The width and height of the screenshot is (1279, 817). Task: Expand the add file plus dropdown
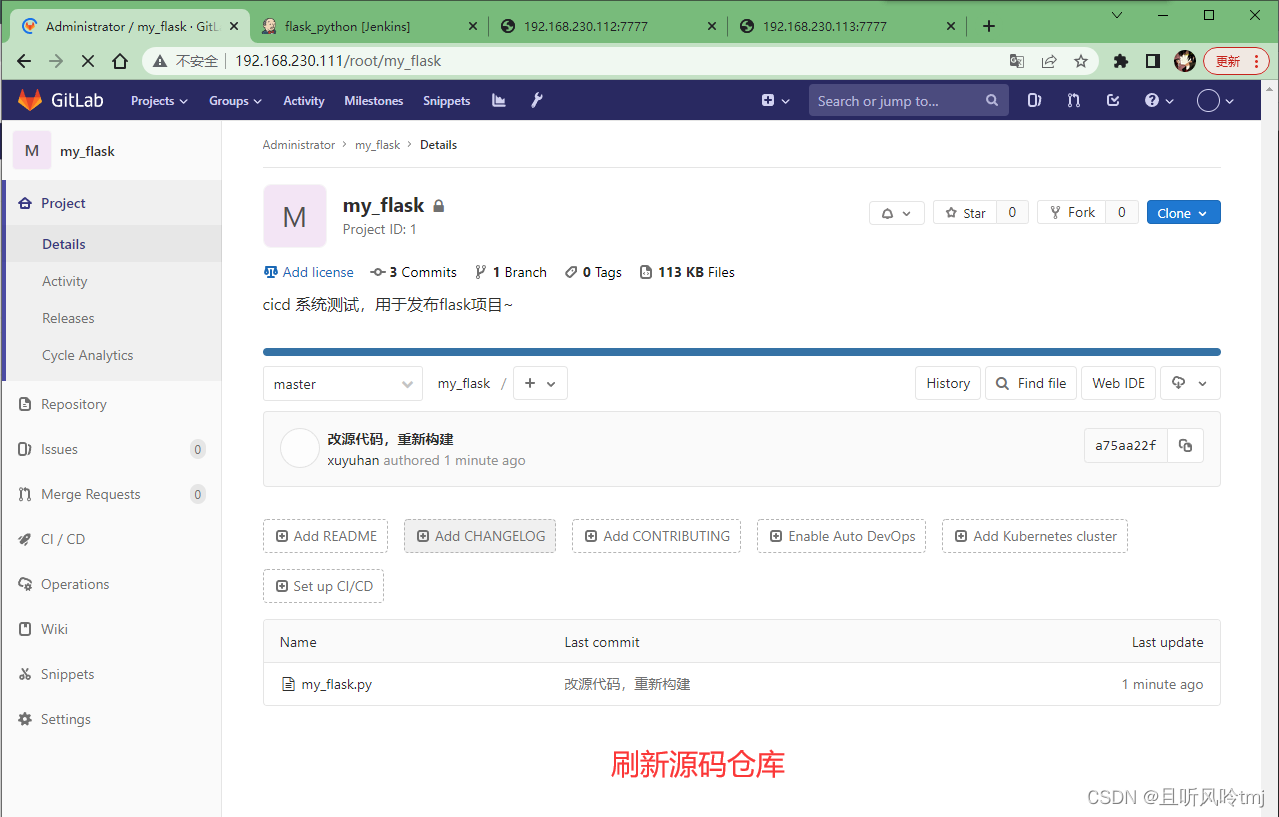[540, 384]
